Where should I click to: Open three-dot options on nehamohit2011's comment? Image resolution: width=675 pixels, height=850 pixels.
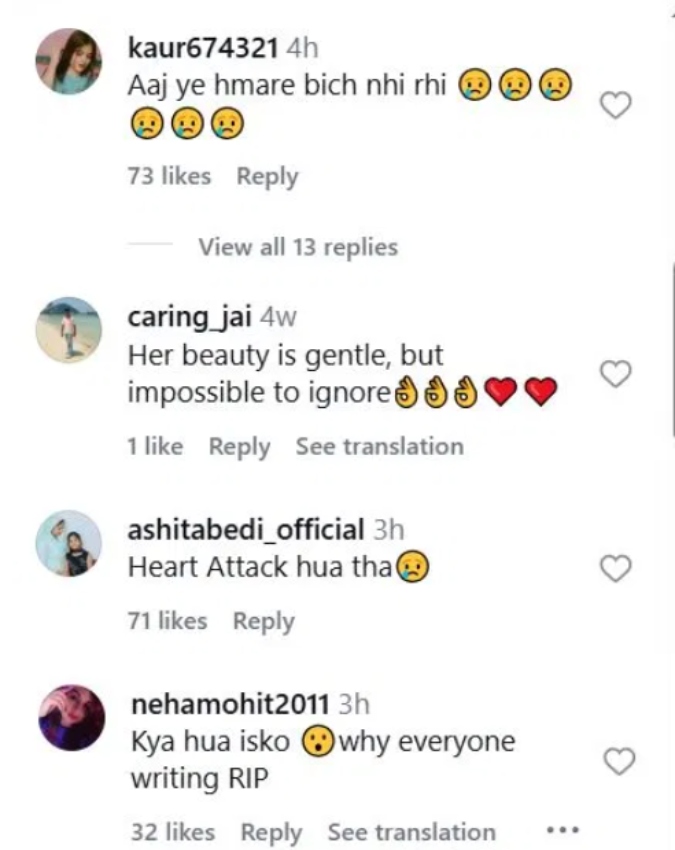562,830
